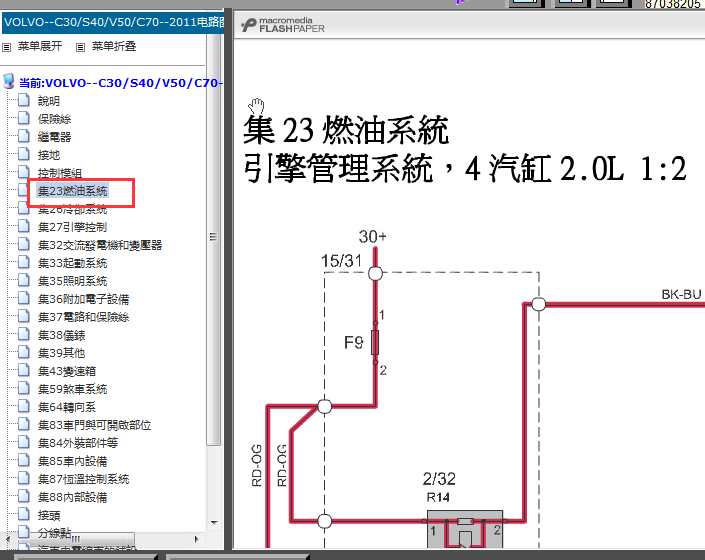Click the page icon beside 集35照明系統
Viewport: 705px width, 560px height.
point(24,280)
